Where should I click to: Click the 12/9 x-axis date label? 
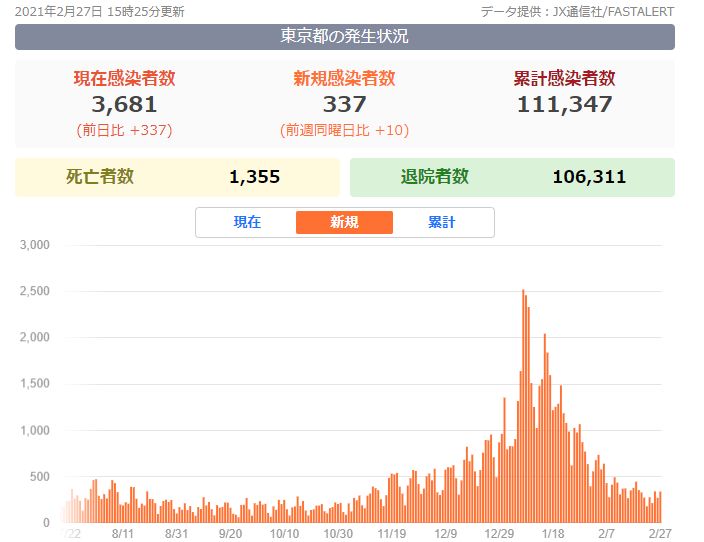click(445, 533)
